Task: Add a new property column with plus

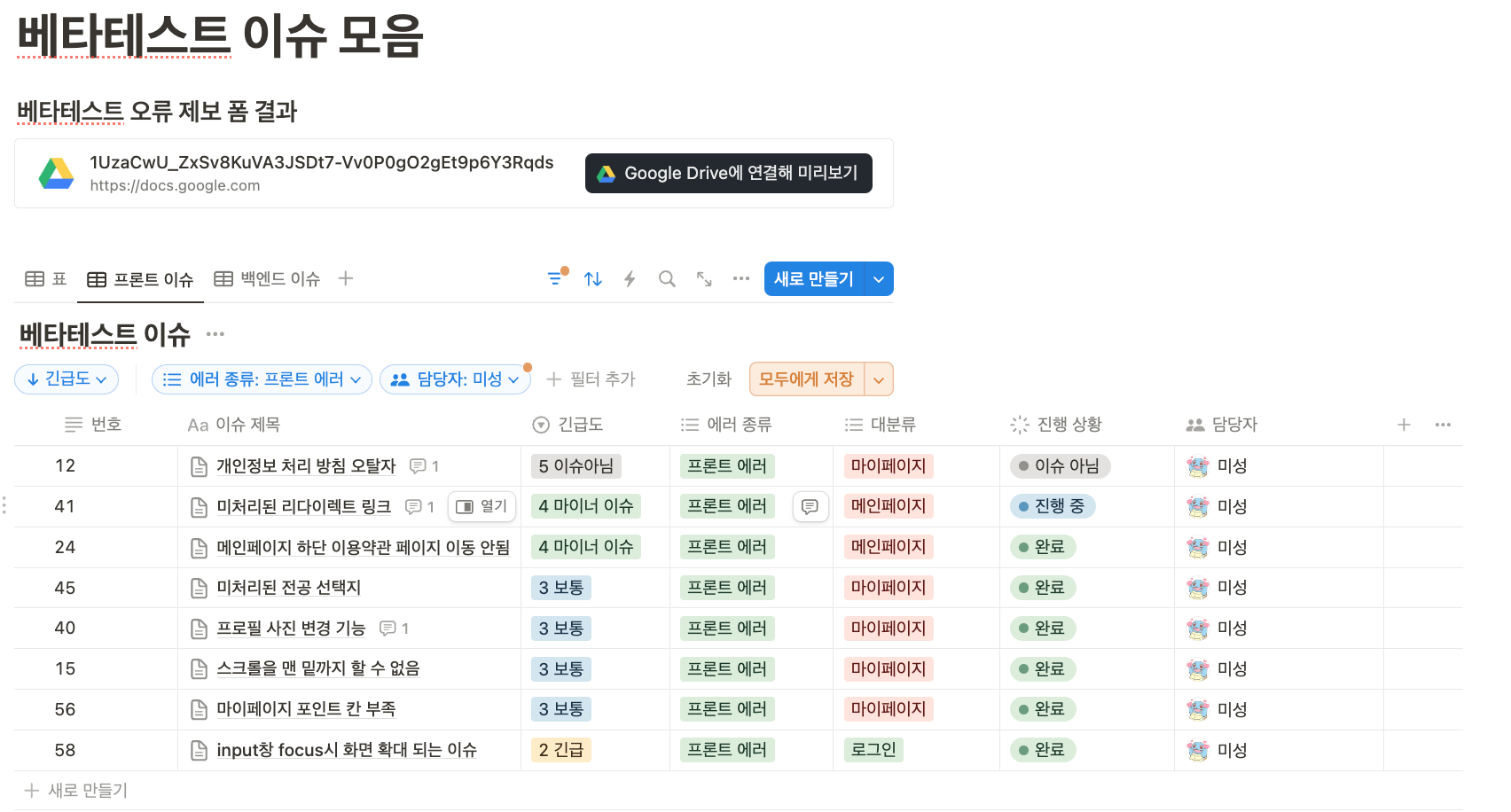Action: tap(1404, 425)
